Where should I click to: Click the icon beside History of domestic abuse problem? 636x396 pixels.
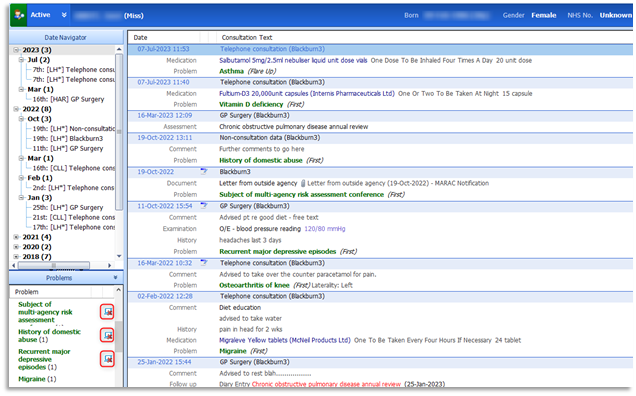(x=107, y=335)
